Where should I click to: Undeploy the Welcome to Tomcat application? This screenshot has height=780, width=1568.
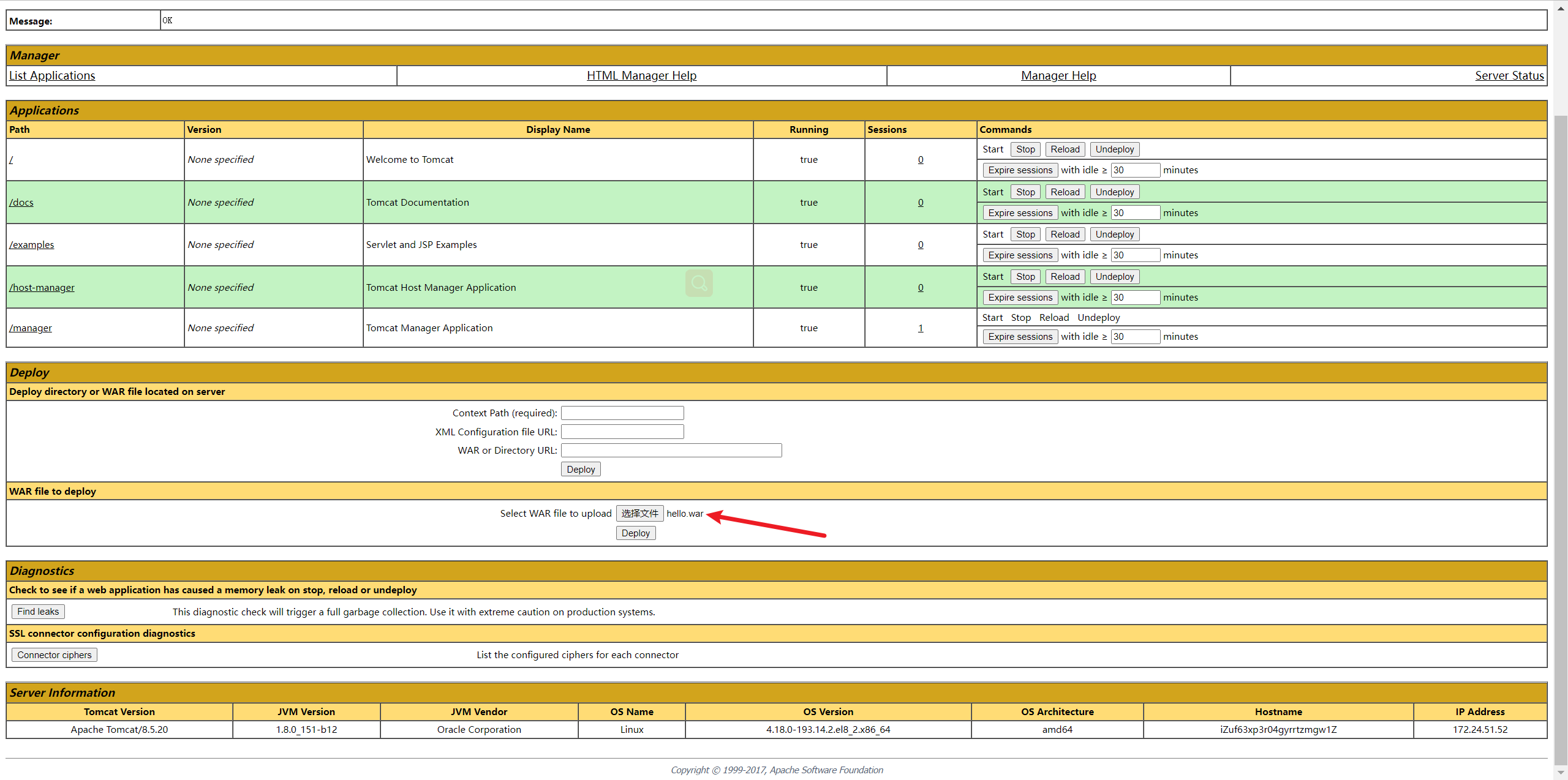pyautogui.click(x=1115, y=149)
